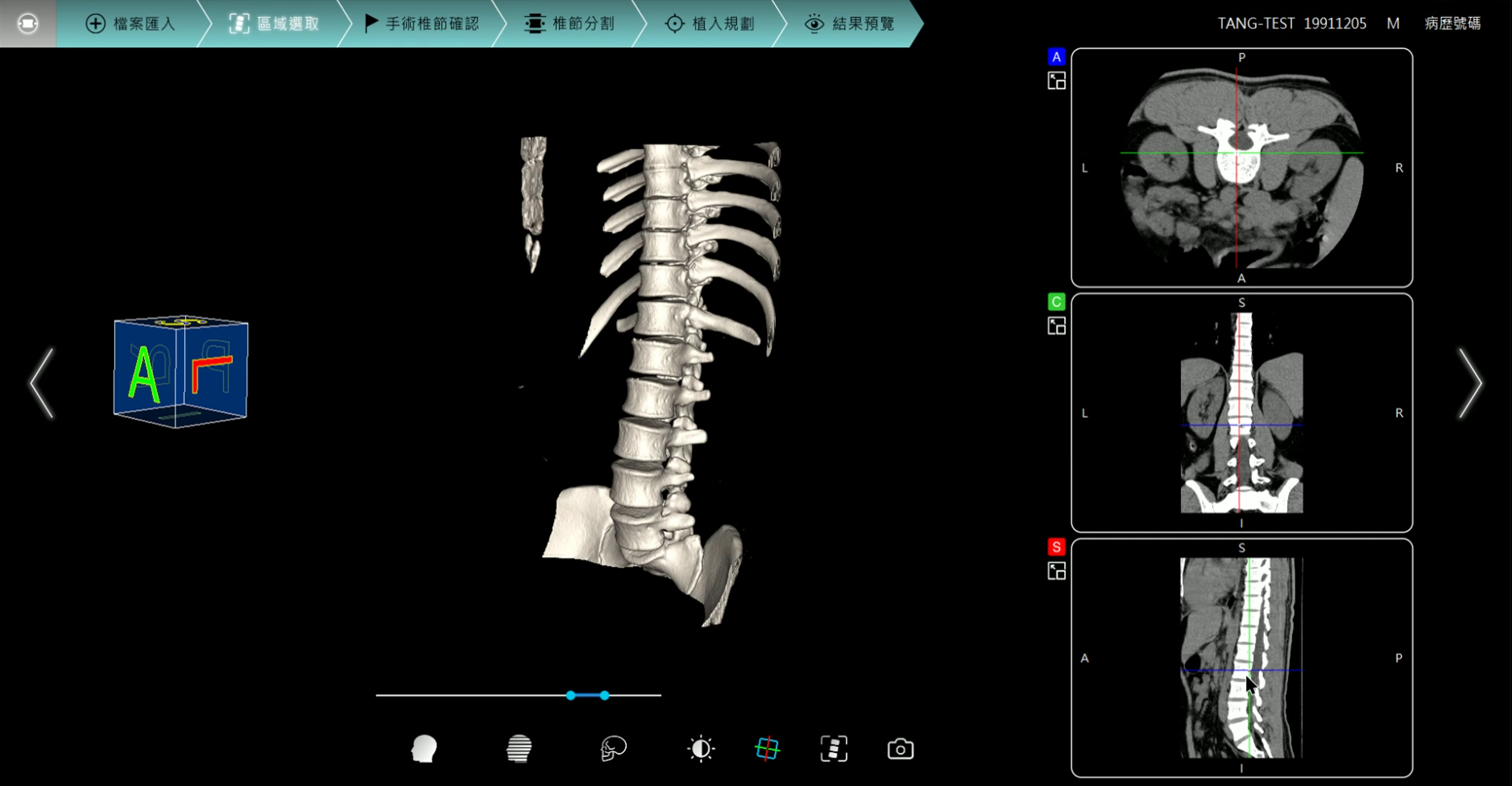Select the striped head slice rendering icon
Screen dimensions: 1512x786
pos(519,749)
